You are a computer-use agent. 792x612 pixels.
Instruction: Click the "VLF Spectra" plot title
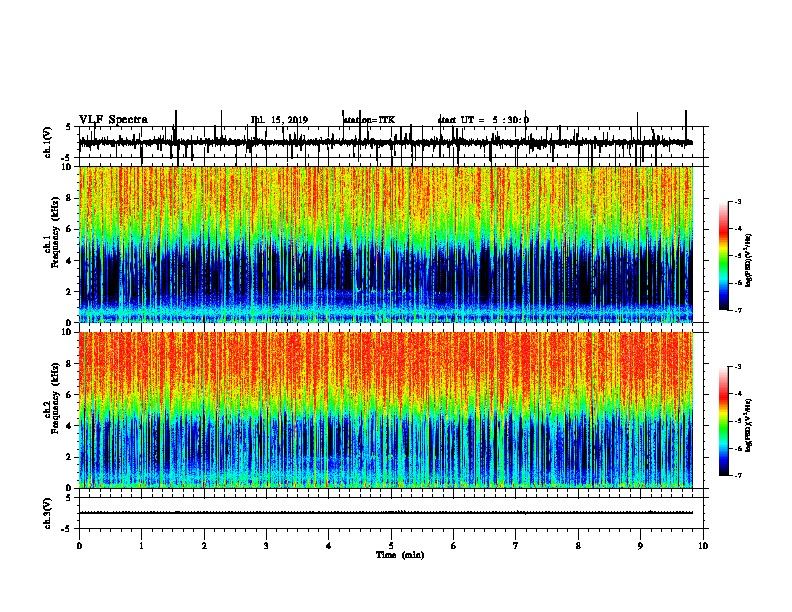113,120
